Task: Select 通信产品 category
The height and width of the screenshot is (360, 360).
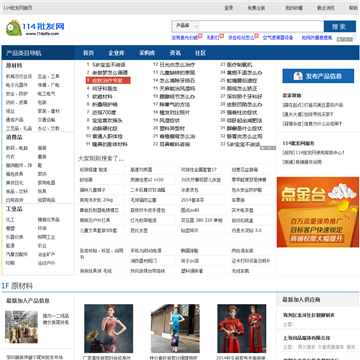Action: (x=15, y=120)
